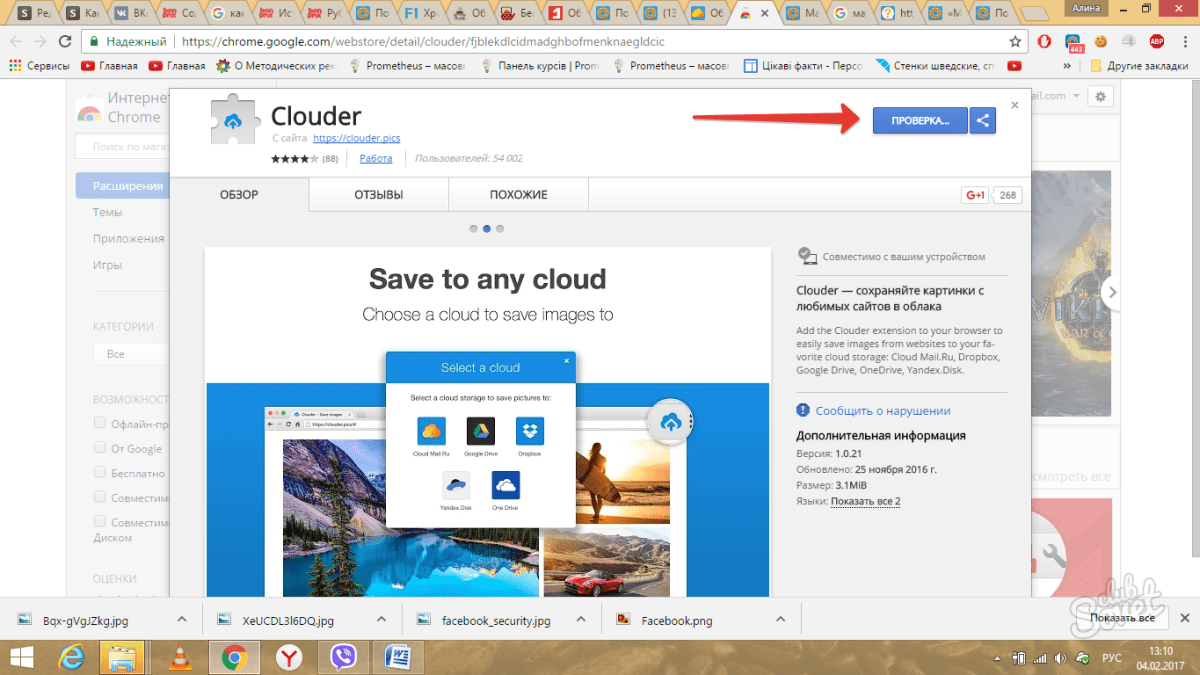The width and height of the screenshot is (1200, 675).
Task: Switch to Chrome on the taskbar
Action: tap(235, 656)
